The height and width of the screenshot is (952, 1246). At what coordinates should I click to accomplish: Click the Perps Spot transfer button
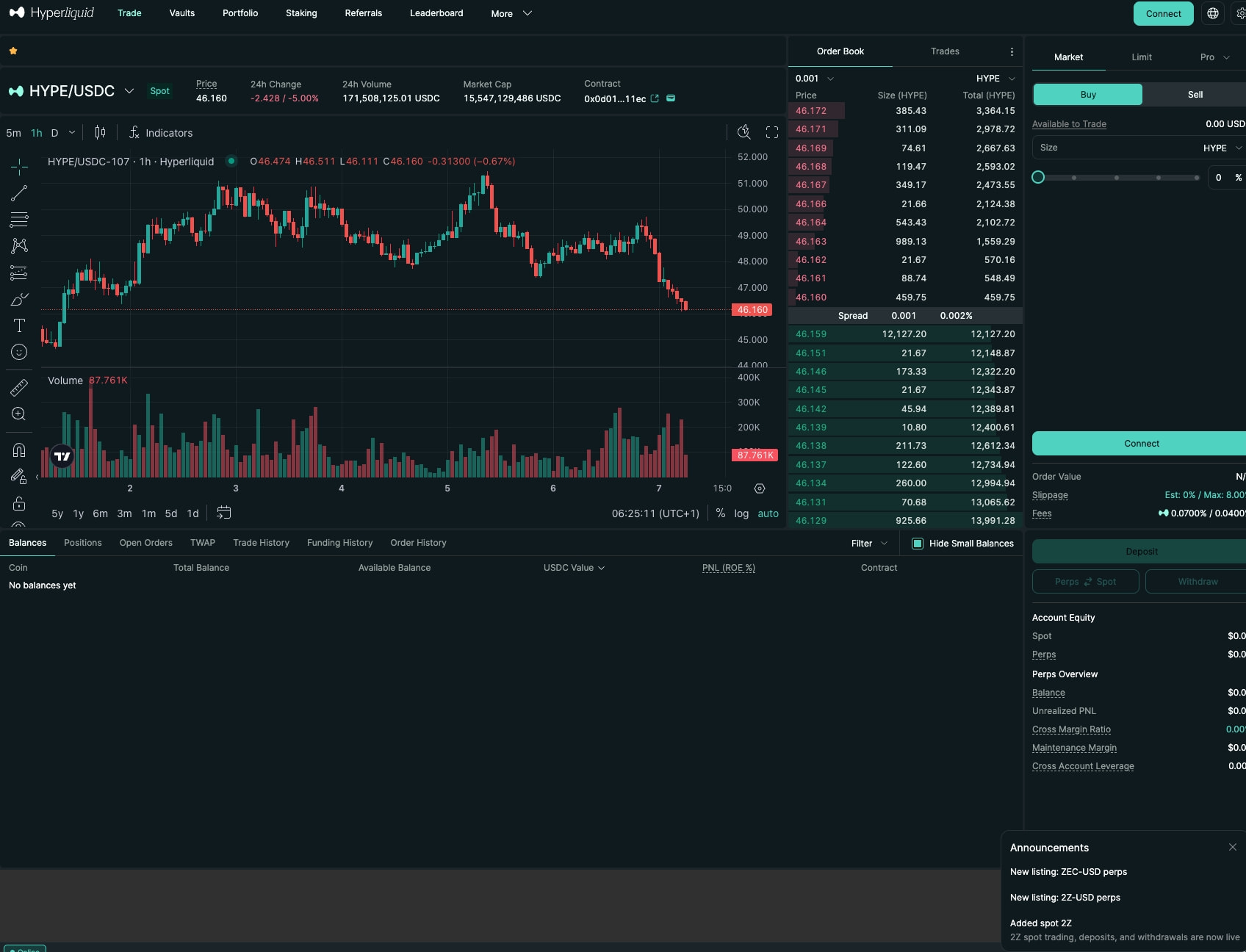coord(1085,581)
